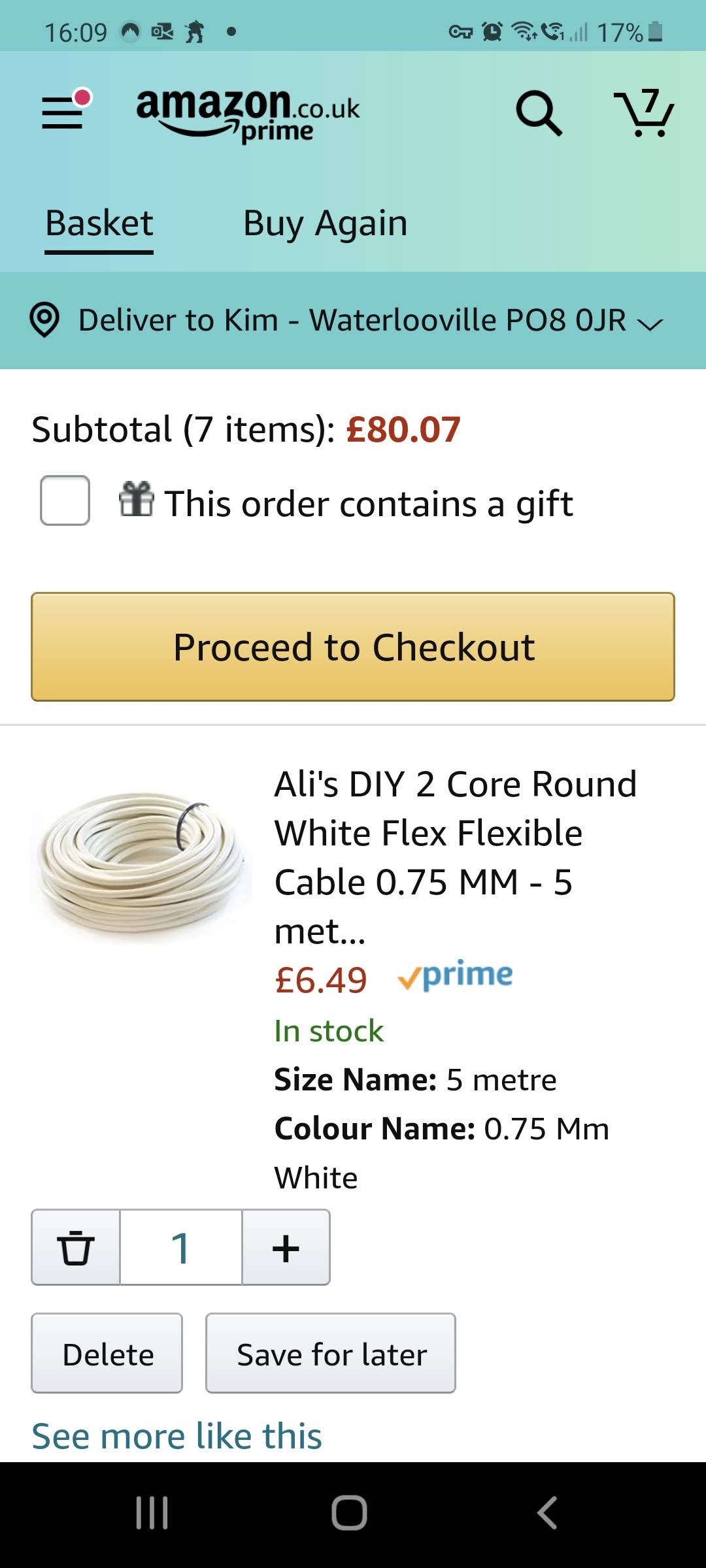Open the 'See more like this' link
Screen dimensions: 706x1568
(x=176, y=1435)
